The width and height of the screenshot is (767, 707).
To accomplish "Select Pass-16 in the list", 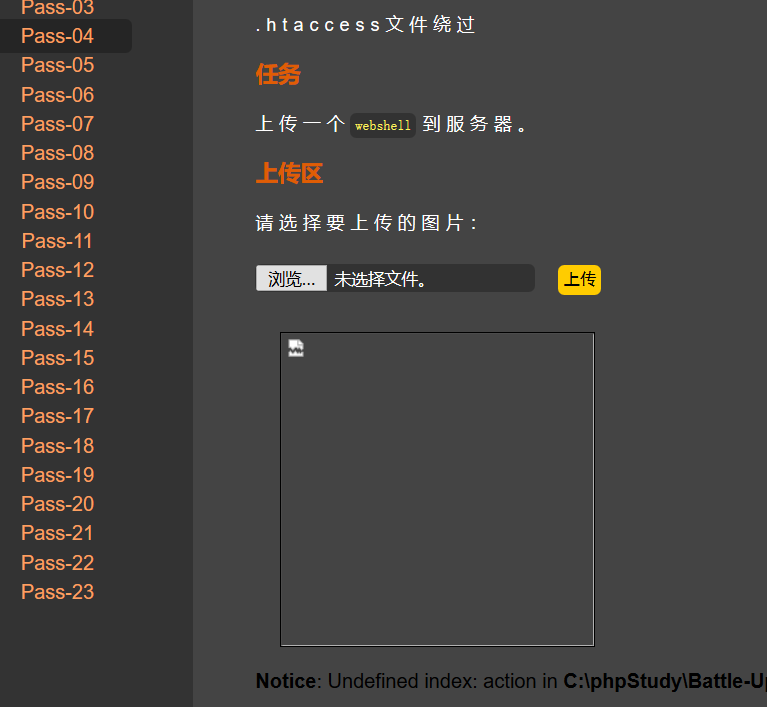I will pos(57,387).
